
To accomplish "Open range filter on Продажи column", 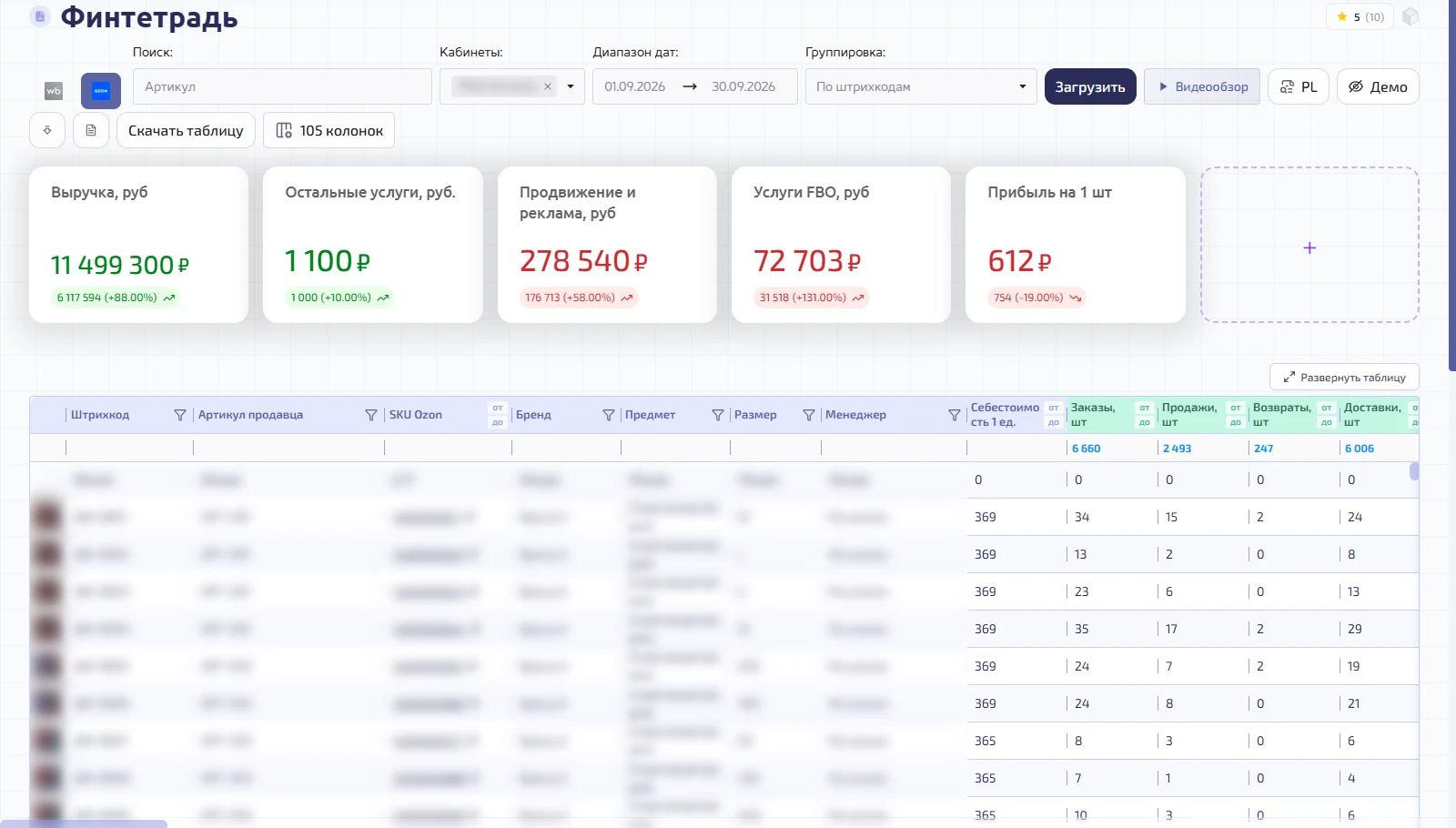I will click(x=1236, y=415).
